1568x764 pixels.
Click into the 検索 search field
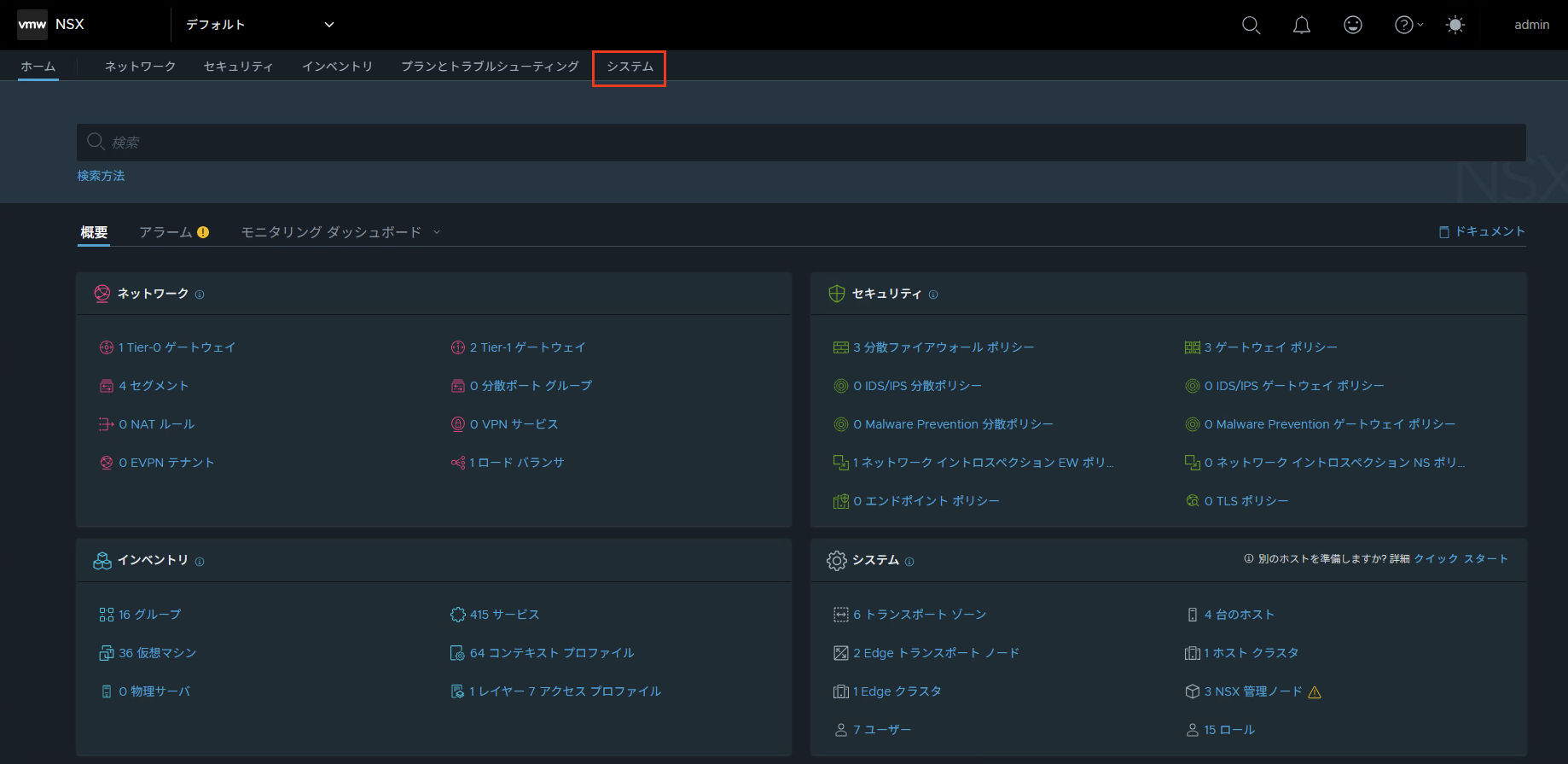pyautogui.click(x=801, y=143)
